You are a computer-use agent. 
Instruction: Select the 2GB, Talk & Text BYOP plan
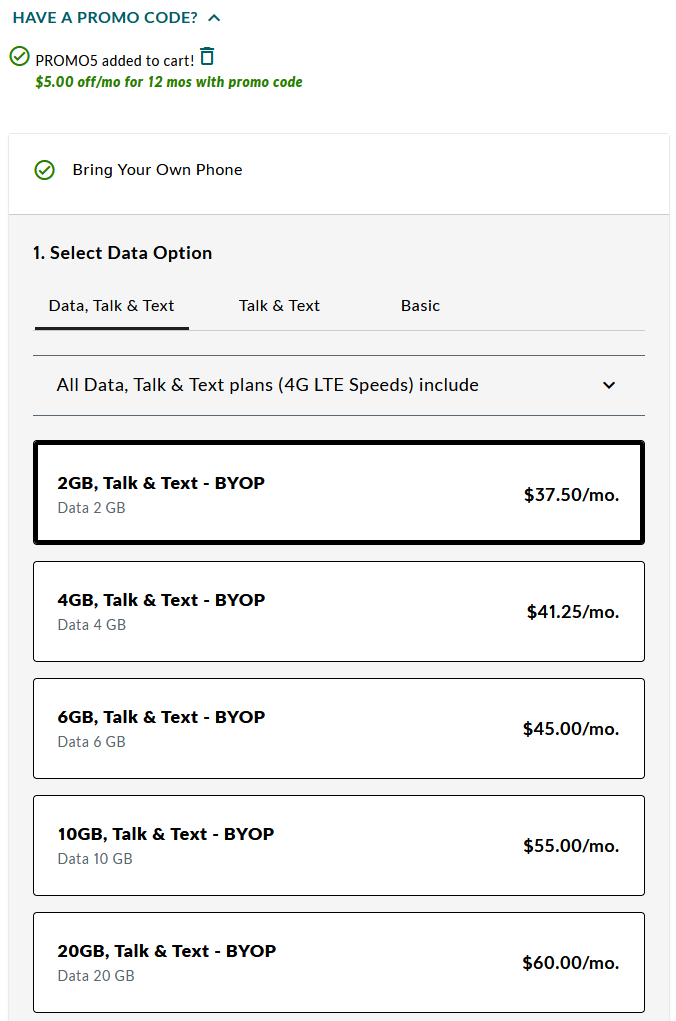[338, 494]
